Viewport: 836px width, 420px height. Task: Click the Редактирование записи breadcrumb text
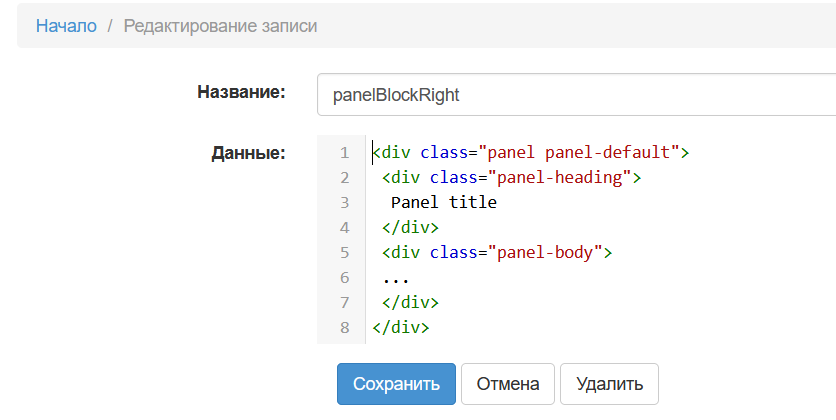click(220, 26)
